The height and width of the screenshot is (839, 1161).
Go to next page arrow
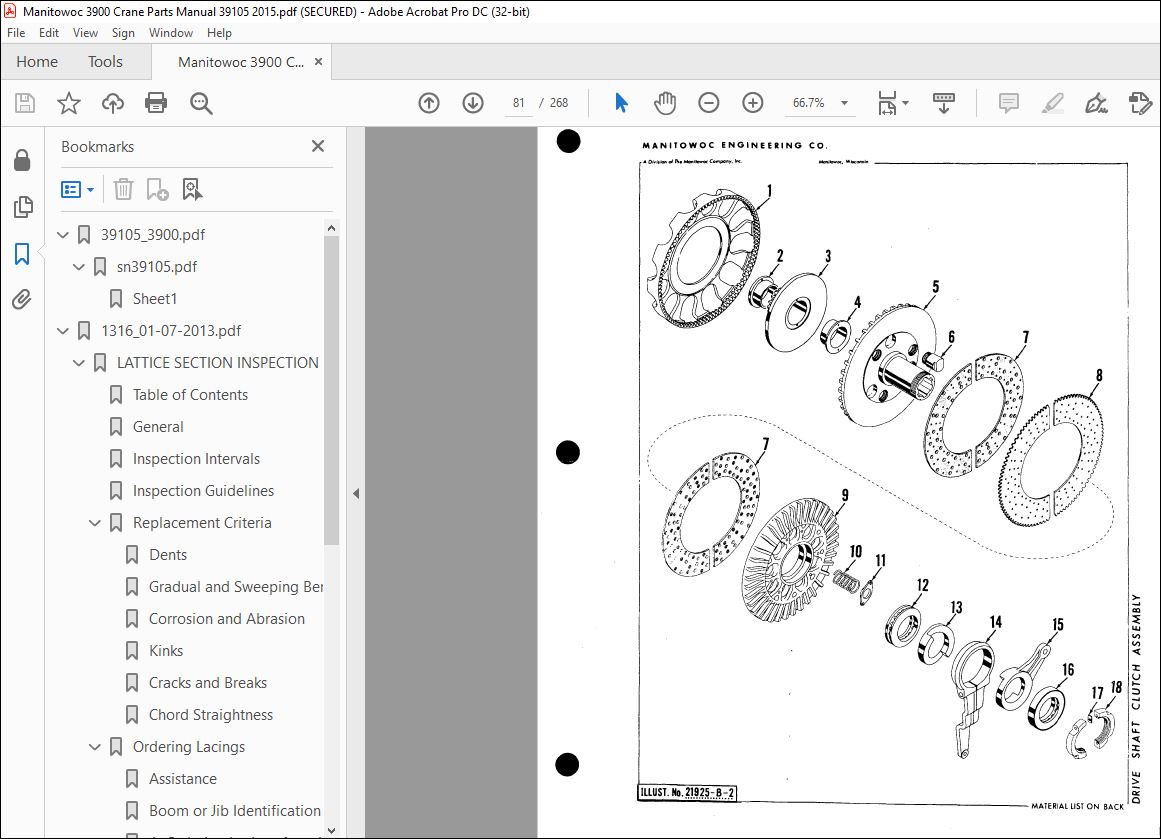click(472, 103)
